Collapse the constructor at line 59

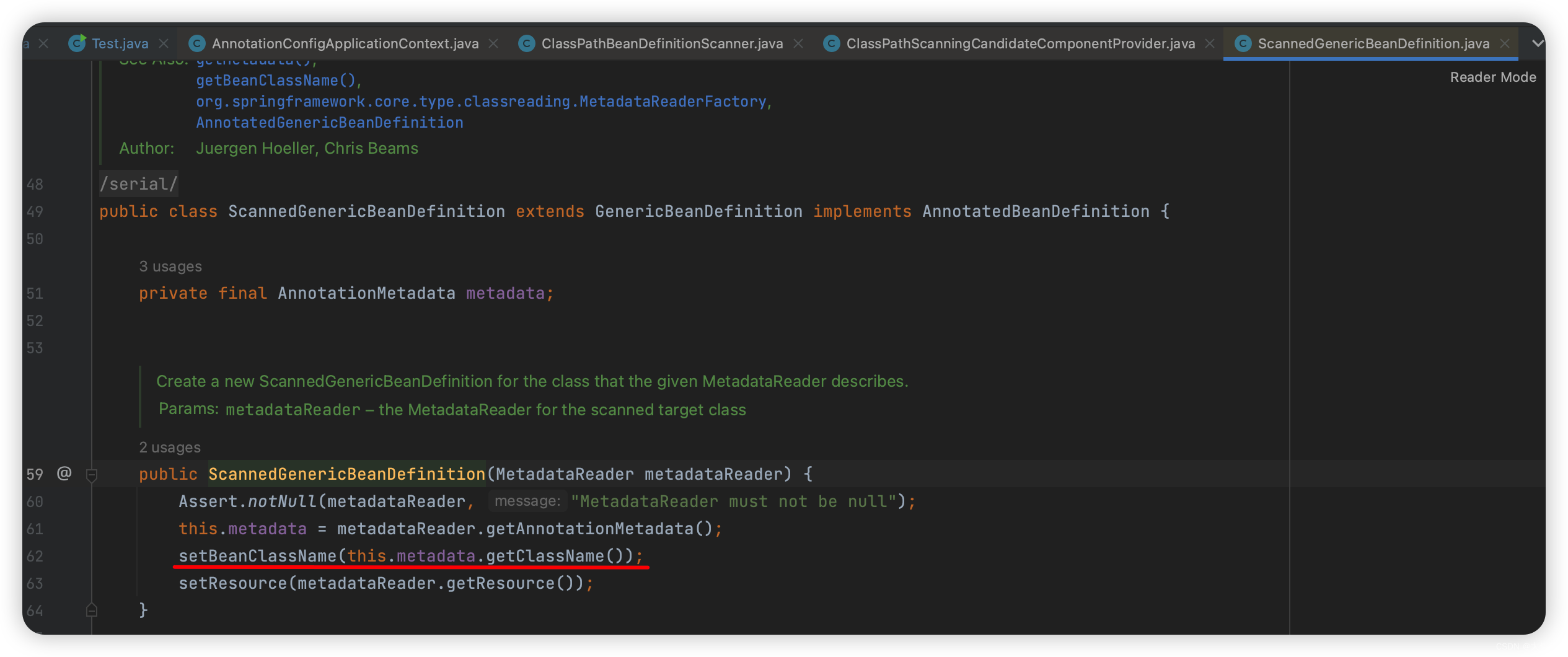click(x=92, y=475)
